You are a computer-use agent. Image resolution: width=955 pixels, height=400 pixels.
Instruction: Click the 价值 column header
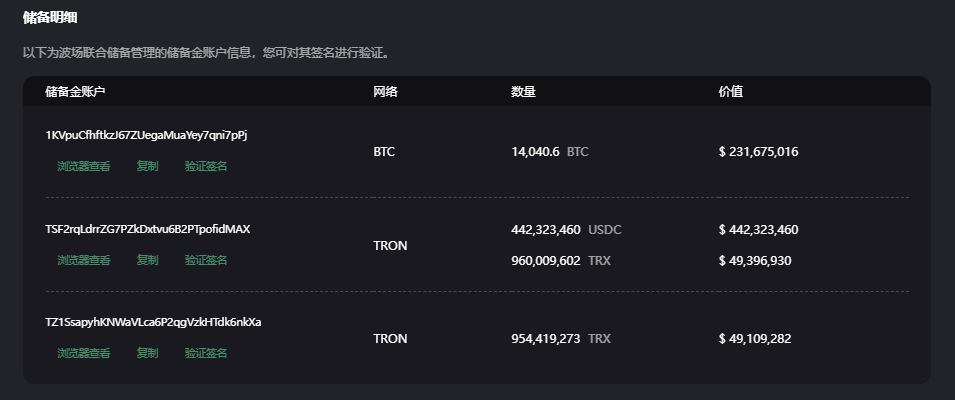[731, 92]
